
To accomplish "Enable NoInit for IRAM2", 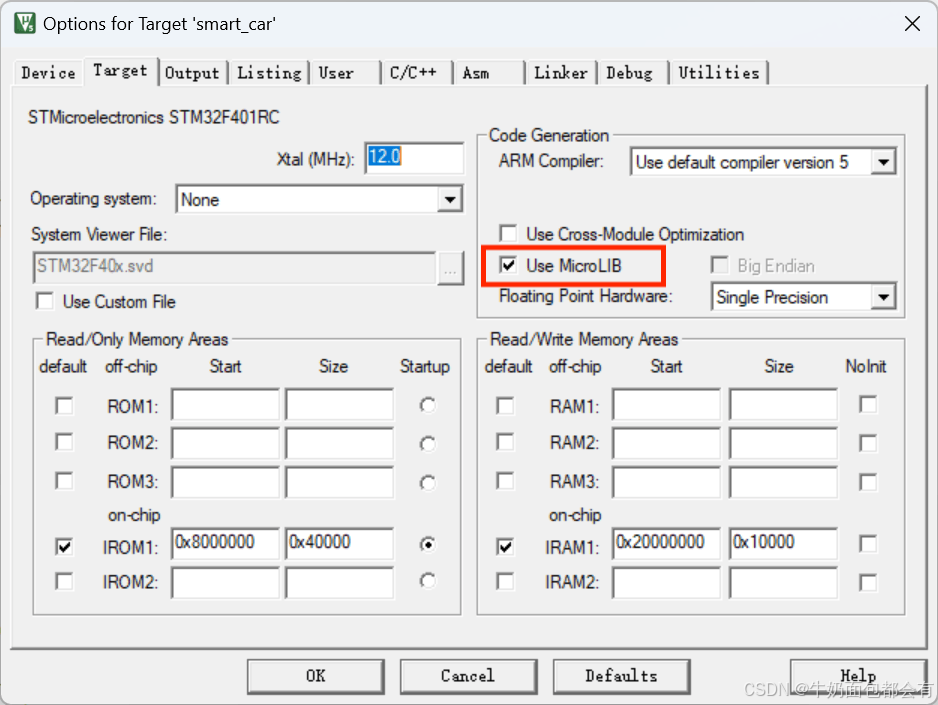I will (x=868, y=582).
